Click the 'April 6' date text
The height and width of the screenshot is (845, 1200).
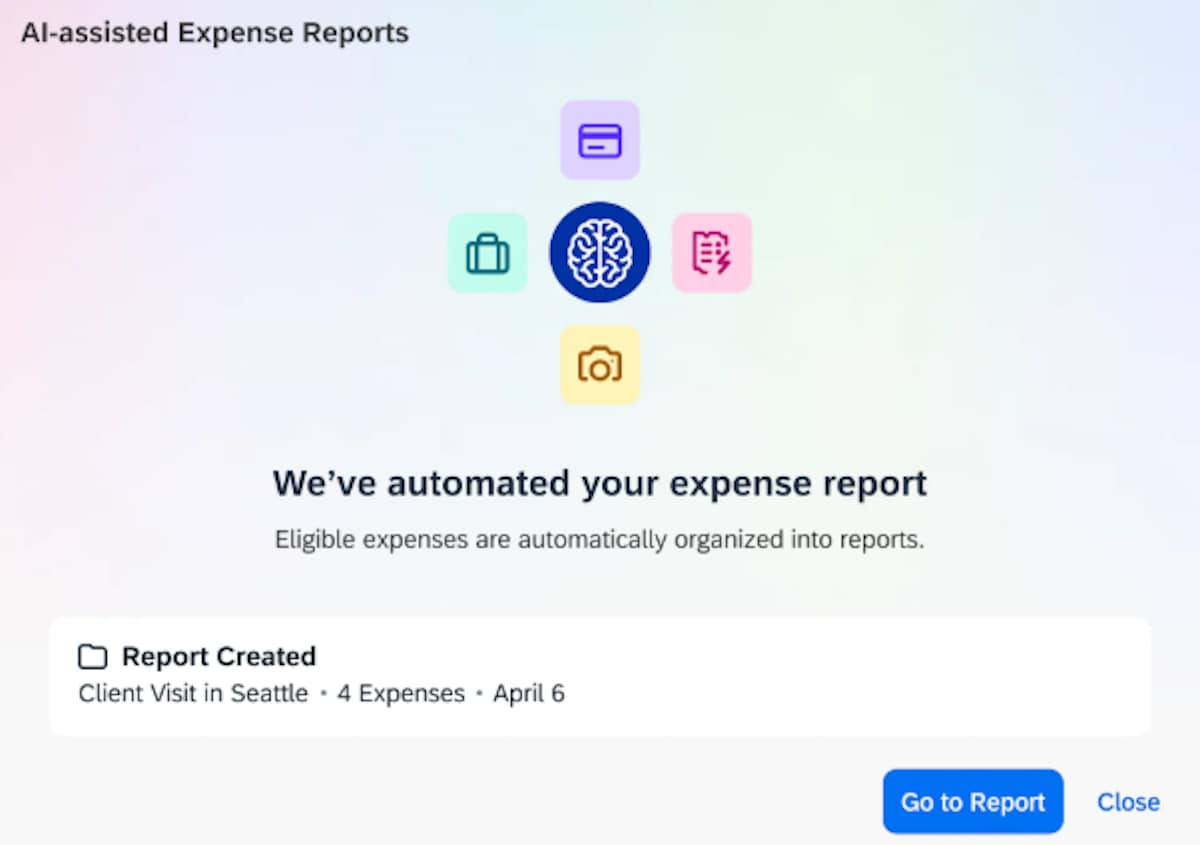click(x=529, y=693)
